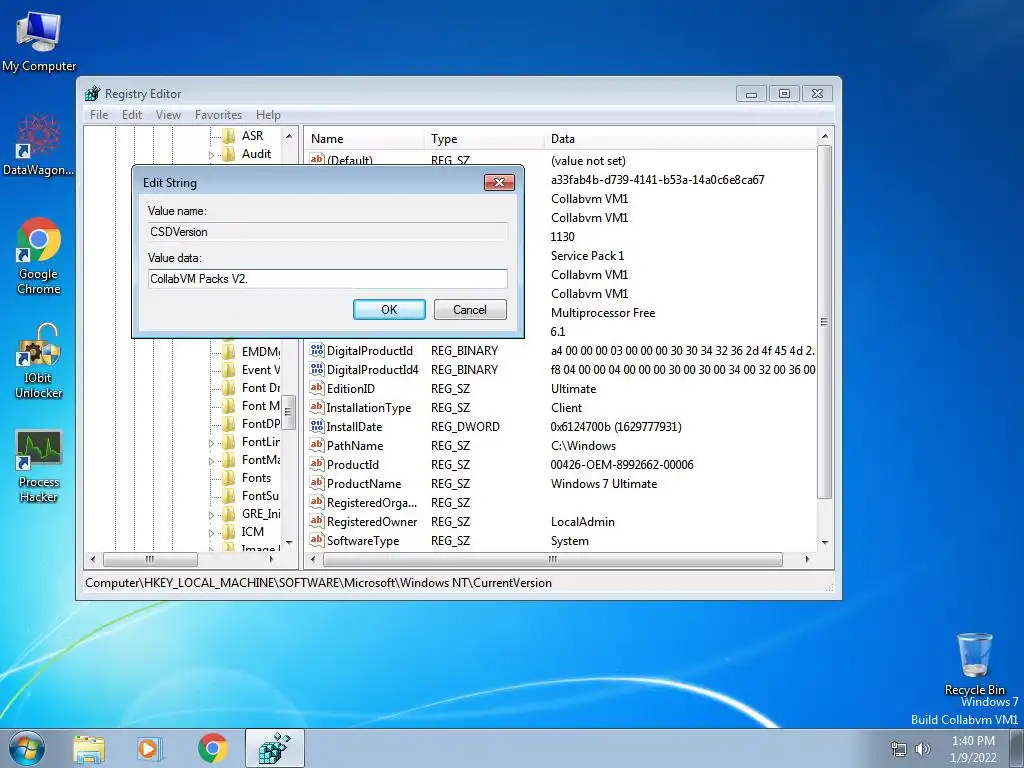Expand the FontMapper key node
Screen dimensions: 1024x768
click(211, 461)
